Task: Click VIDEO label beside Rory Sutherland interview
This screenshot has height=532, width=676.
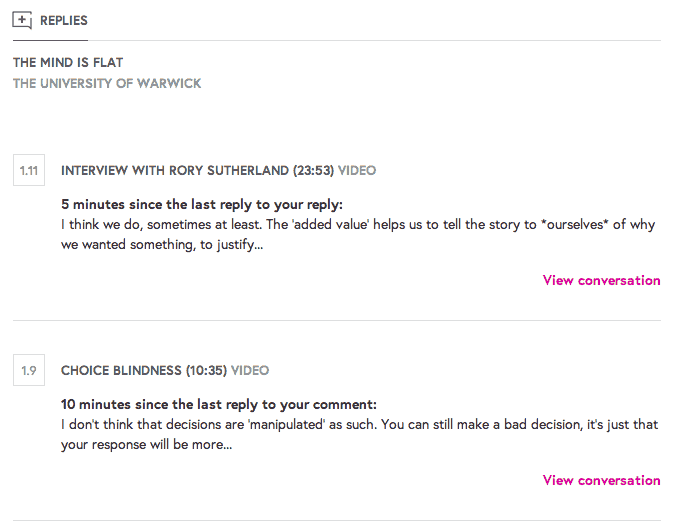Action: click(x=357, y=171)
